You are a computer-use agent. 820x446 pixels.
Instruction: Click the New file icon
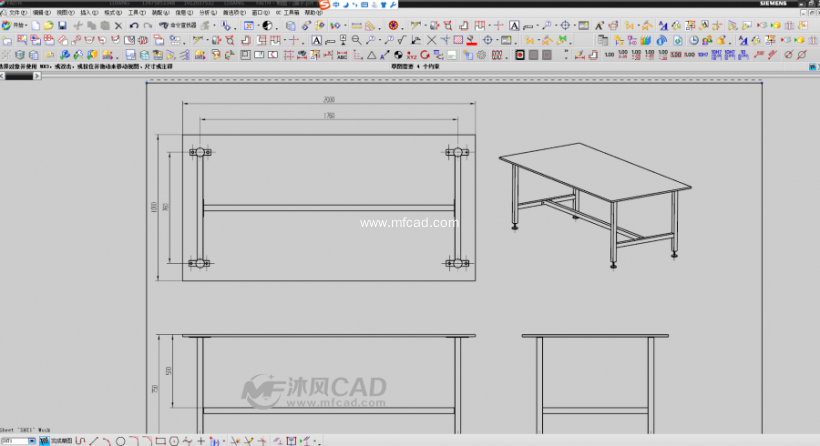click(35, 25)
